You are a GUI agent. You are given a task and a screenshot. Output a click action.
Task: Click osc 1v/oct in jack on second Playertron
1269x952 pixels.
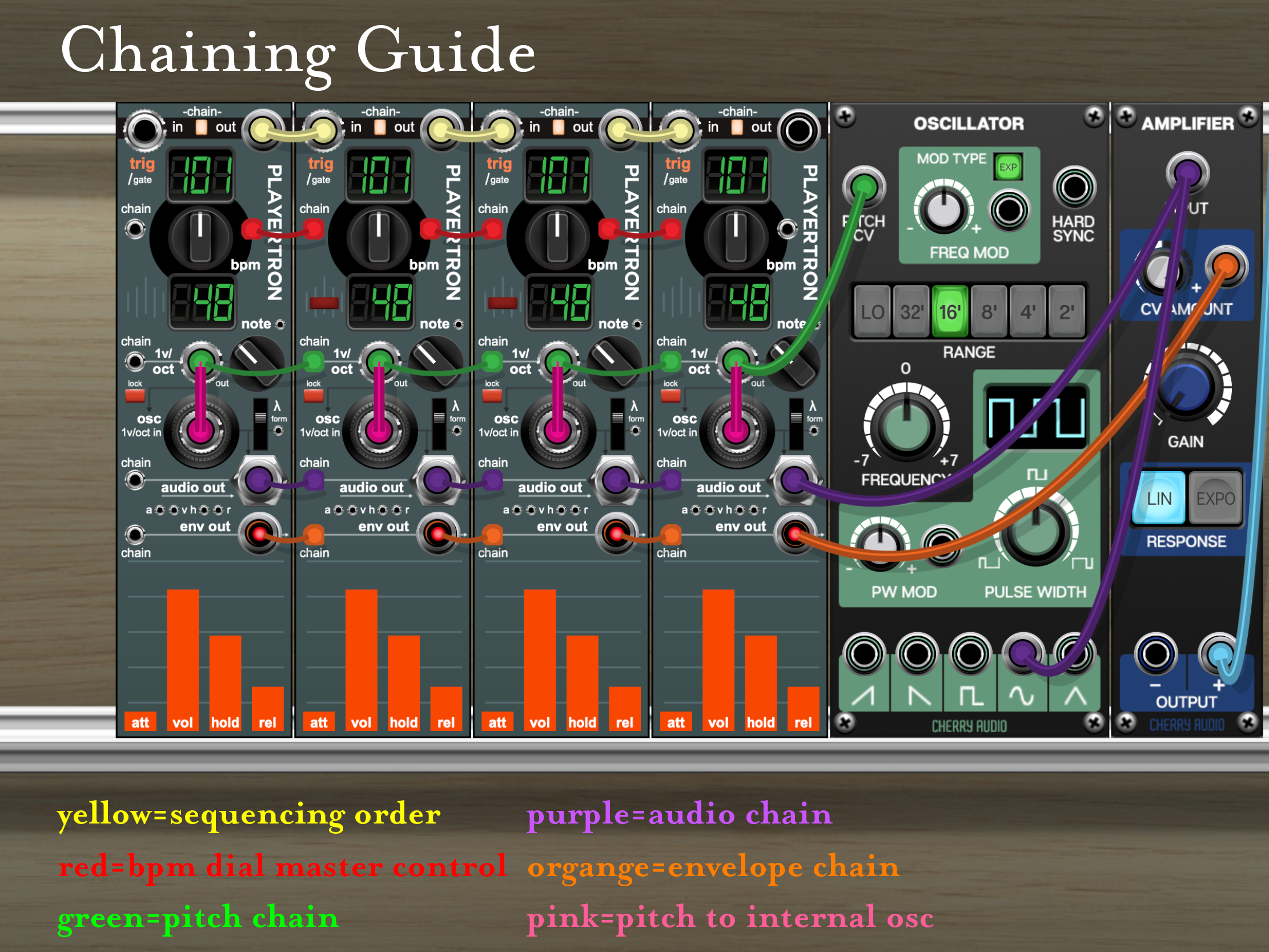(x=379, y=431)
